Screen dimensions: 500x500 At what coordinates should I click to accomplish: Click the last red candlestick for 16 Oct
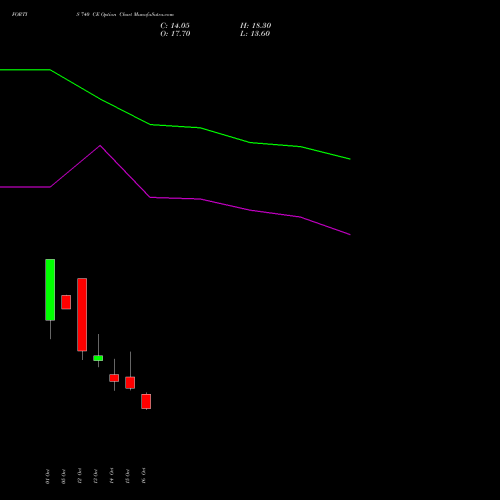click(x=146, y=401)
